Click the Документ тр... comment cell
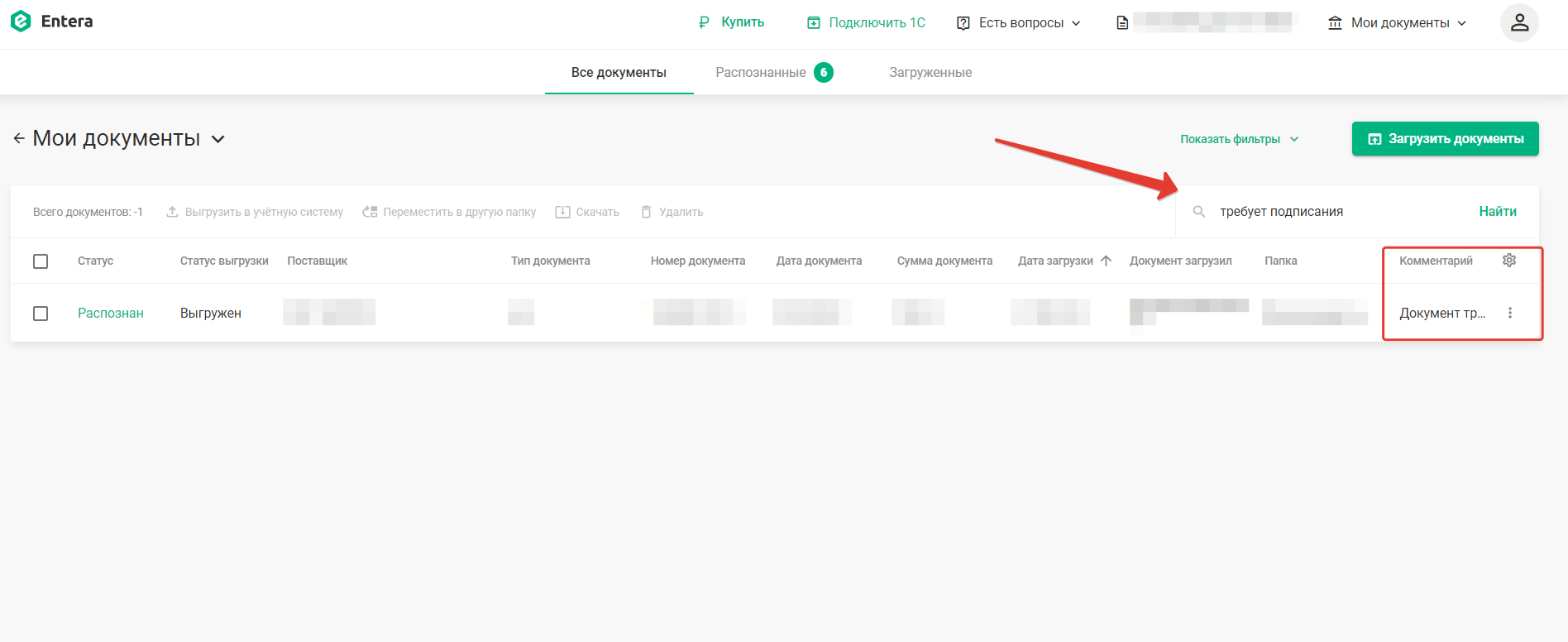Screen dimensions: 1568x642 point(1442,313)
